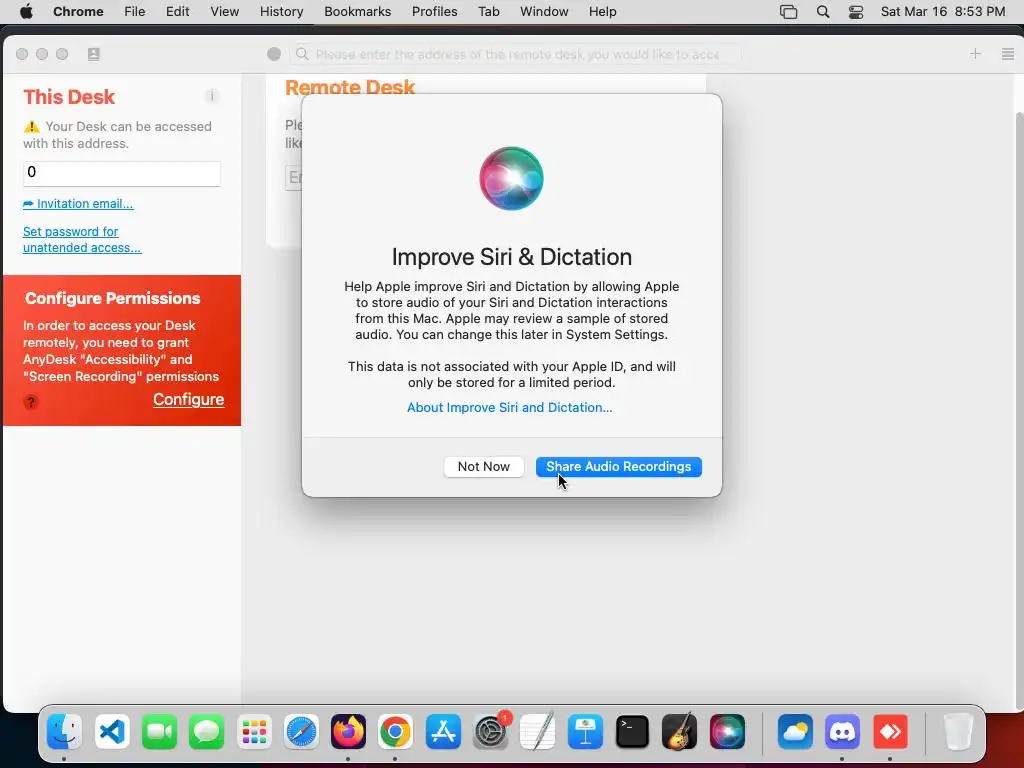Open the View menu

coord(224,12)
